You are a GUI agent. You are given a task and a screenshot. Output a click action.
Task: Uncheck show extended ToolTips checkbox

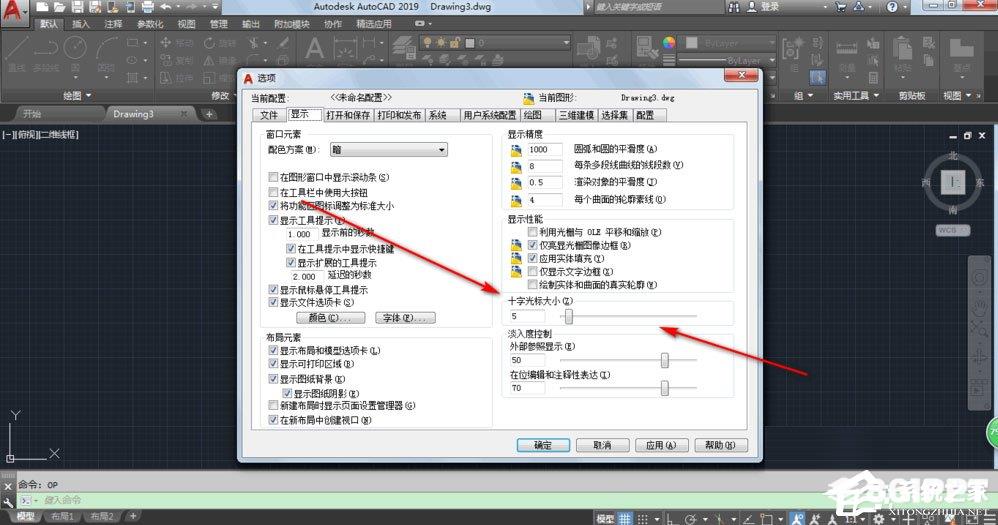coord(291,262)
